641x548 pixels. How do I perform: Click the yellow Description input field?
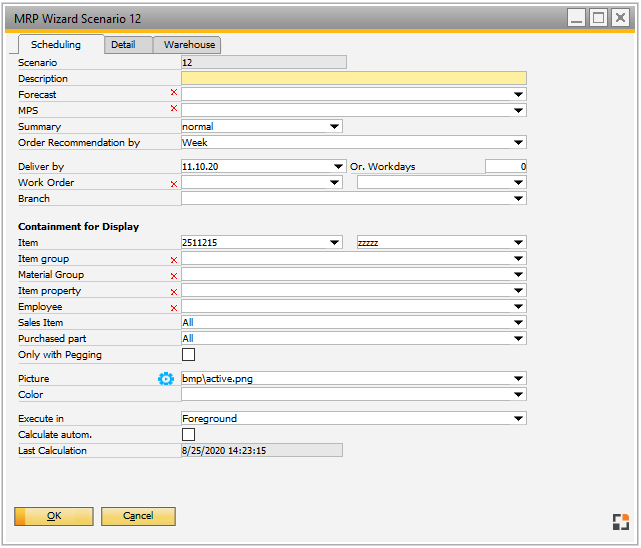[353, 78]
